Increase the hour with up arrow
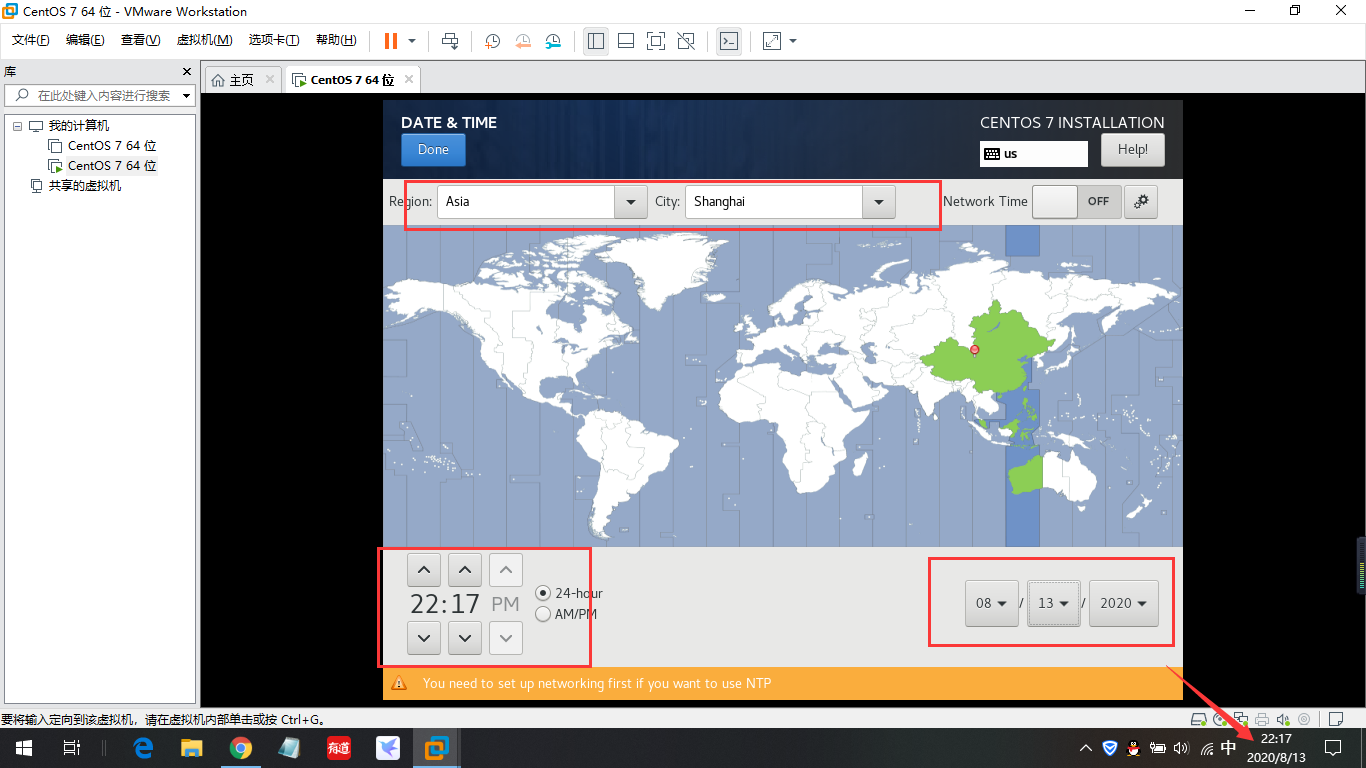 pos(424,570)
